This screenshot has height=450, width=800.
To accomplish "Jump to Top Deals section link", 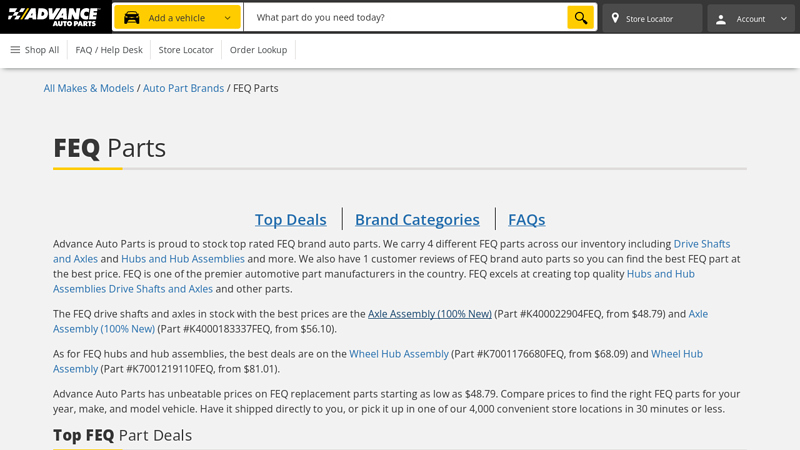I will pyautogui.click(x=290, y=219).
